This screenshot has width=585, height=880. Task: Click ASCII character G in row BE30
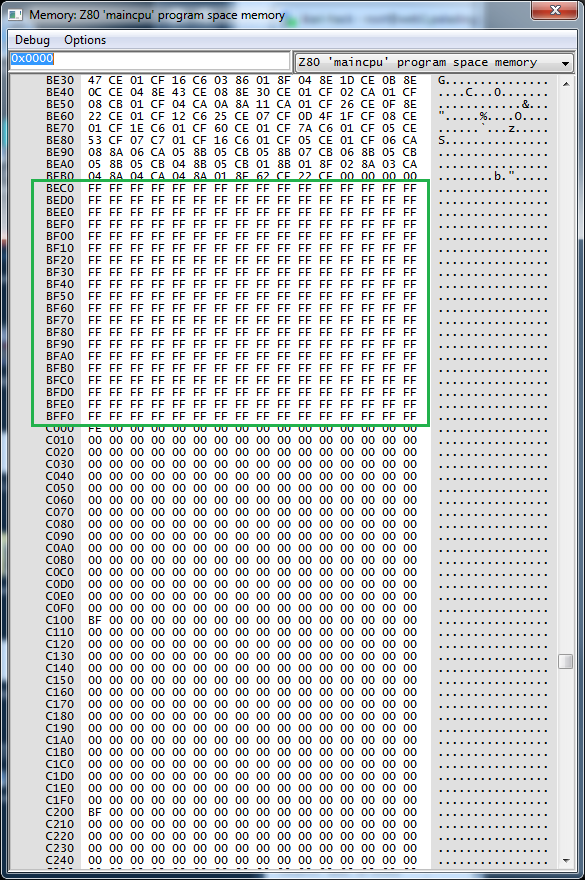(442, 80)
